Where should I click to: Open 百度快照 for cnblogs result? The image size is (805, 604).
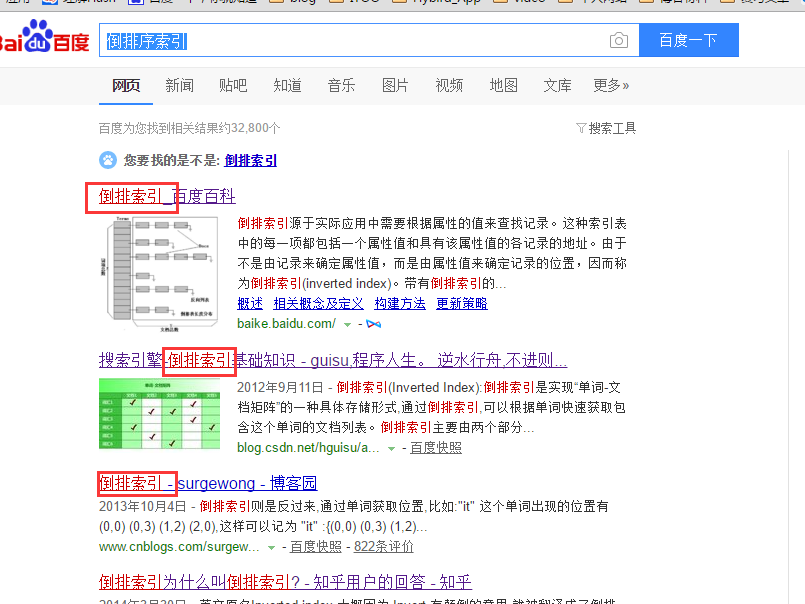[x=316, y=547]
